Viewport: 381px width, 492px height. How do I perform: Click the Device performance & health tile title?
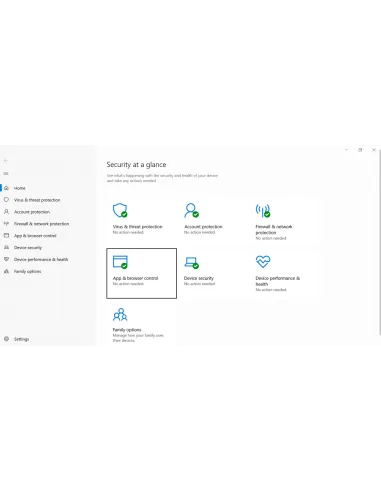(x=278, y=281)
